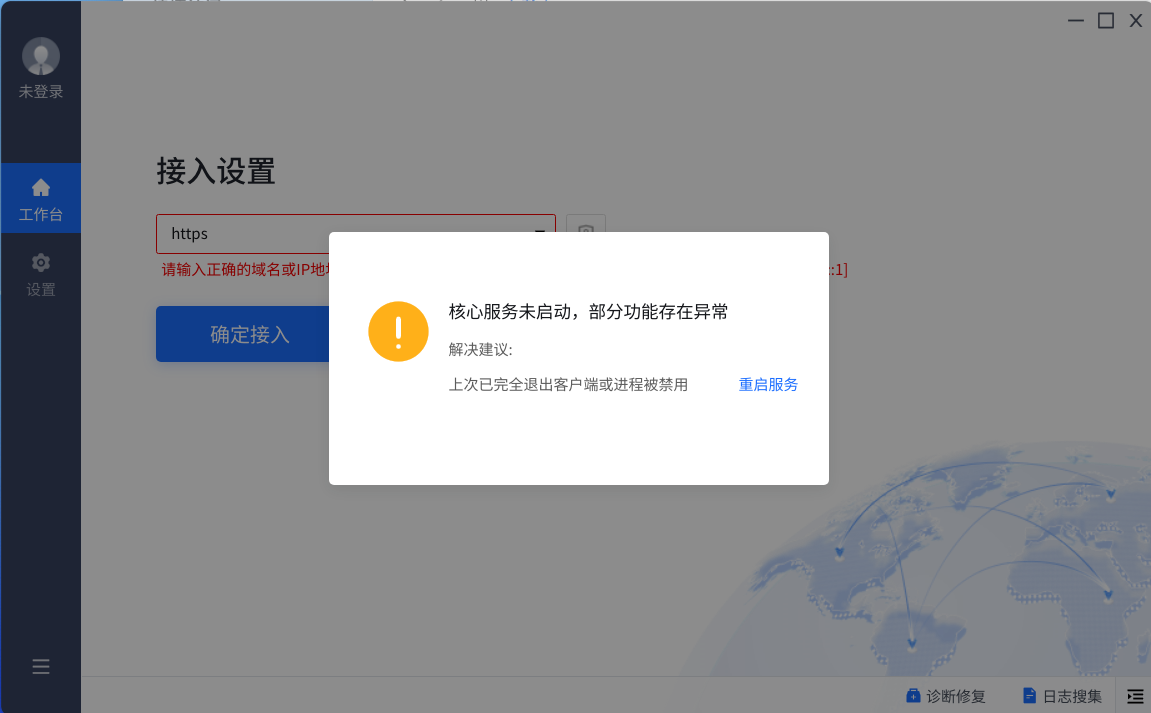Click the bottom-right list panel icon
The image size is (1151, 713).
(1135, 696)
